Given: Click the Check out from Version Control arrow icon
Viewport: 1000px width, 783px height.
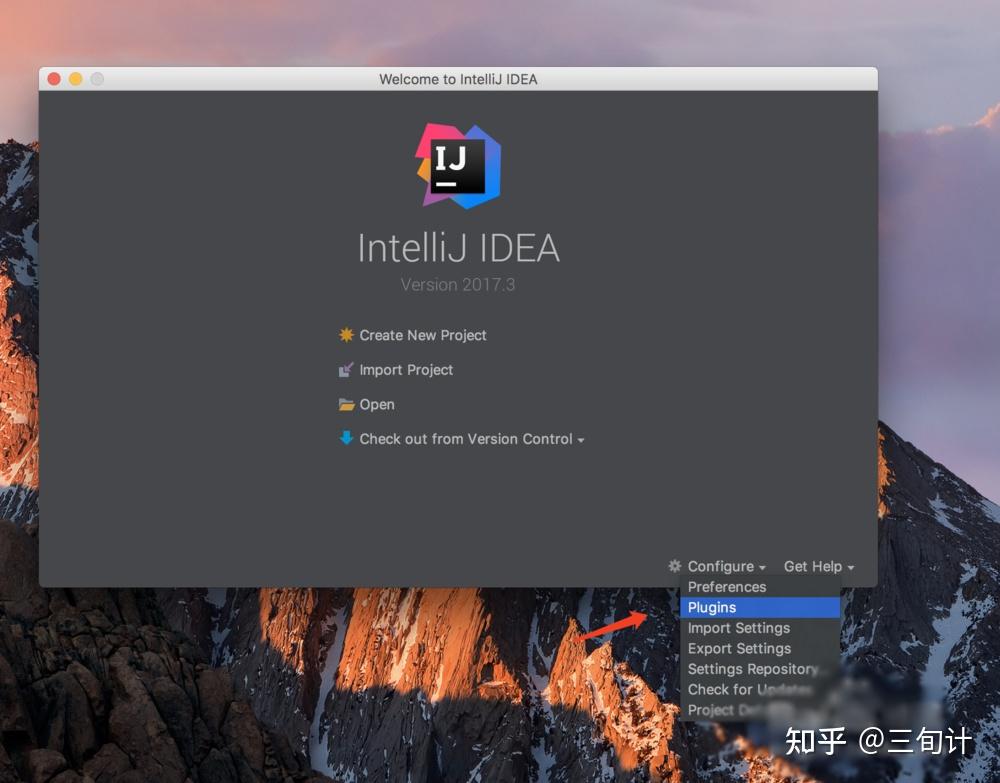Looking at the screenshot, I should (x=344, y=438).
